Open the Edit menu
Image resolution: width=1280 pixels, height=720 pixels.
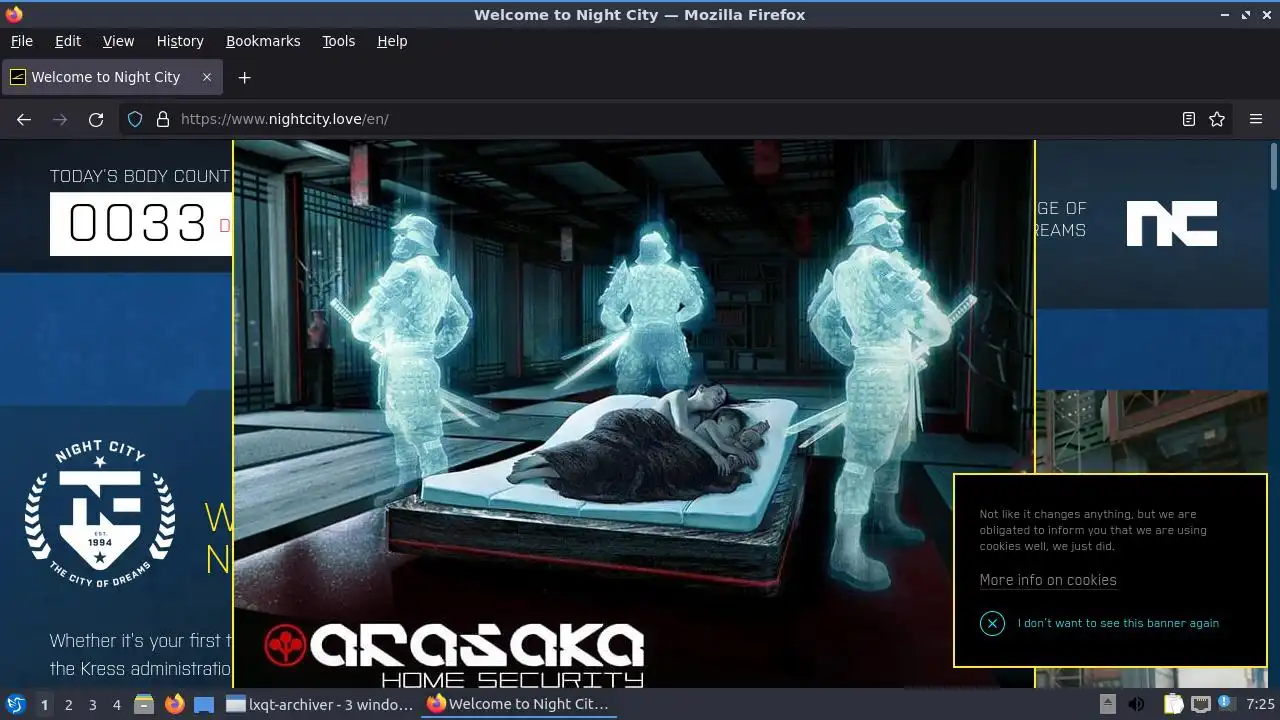[68, 41]
